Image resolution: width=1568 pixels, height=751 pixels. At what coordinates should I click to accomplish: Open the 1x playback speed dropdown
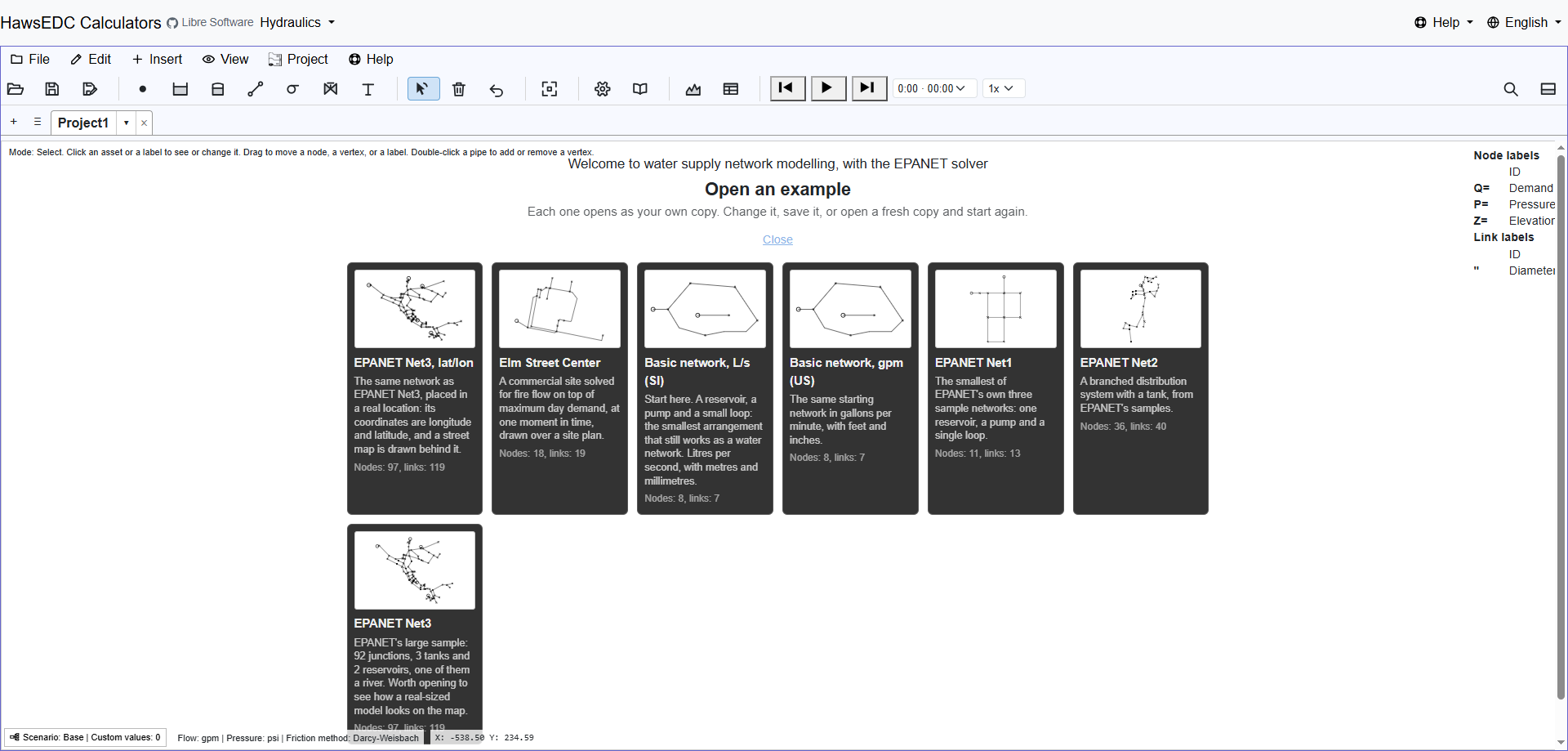pos(1003,88)
